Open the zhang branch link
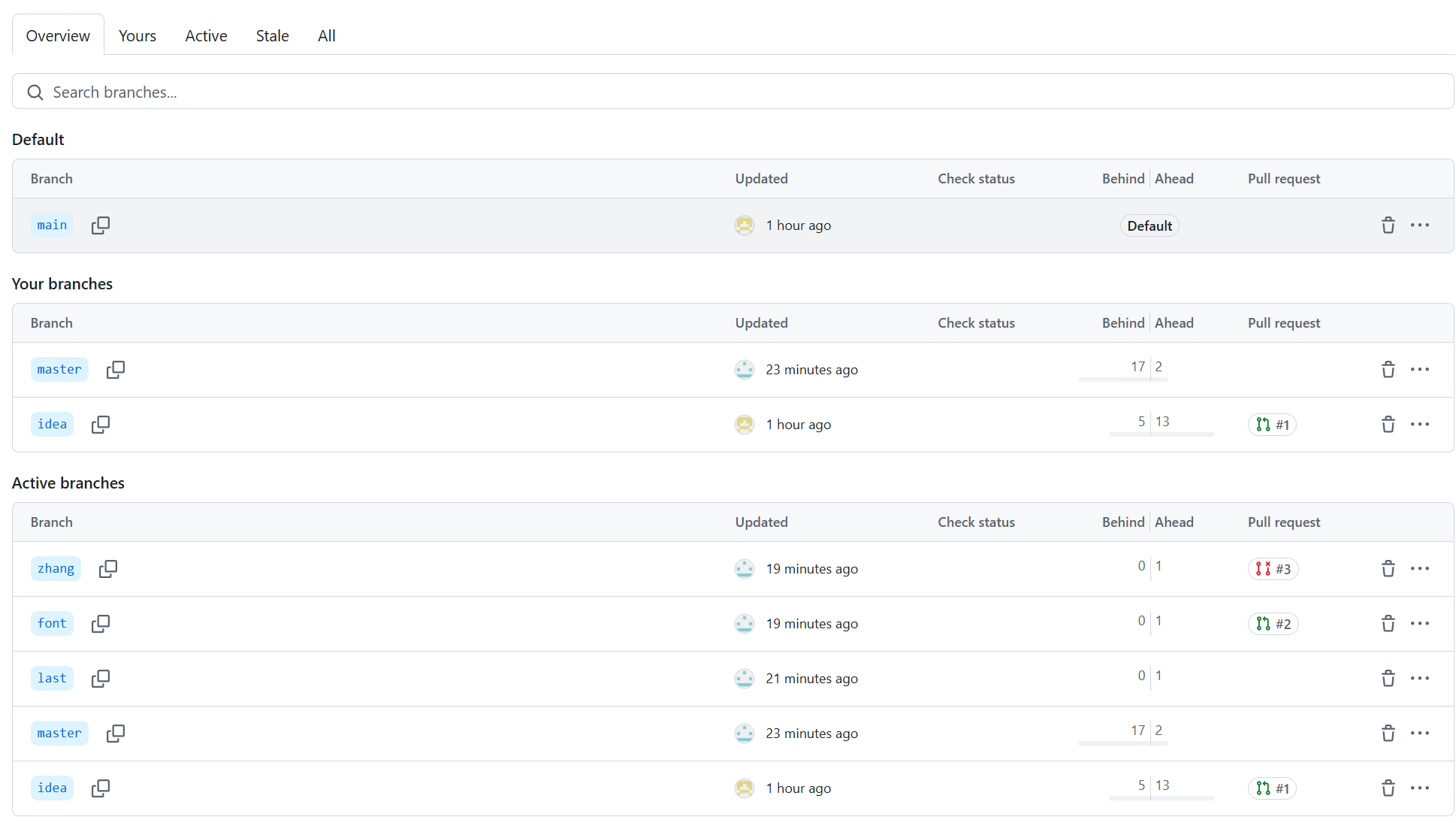Image resolution: width=1456 pixels, height=823 pixels. coord(56,569)
